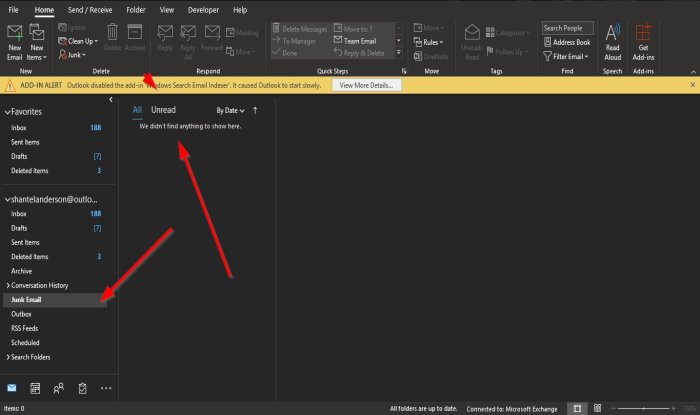Start Read Aloud speech
The image size is (700, 415).
tap(612, 42)
